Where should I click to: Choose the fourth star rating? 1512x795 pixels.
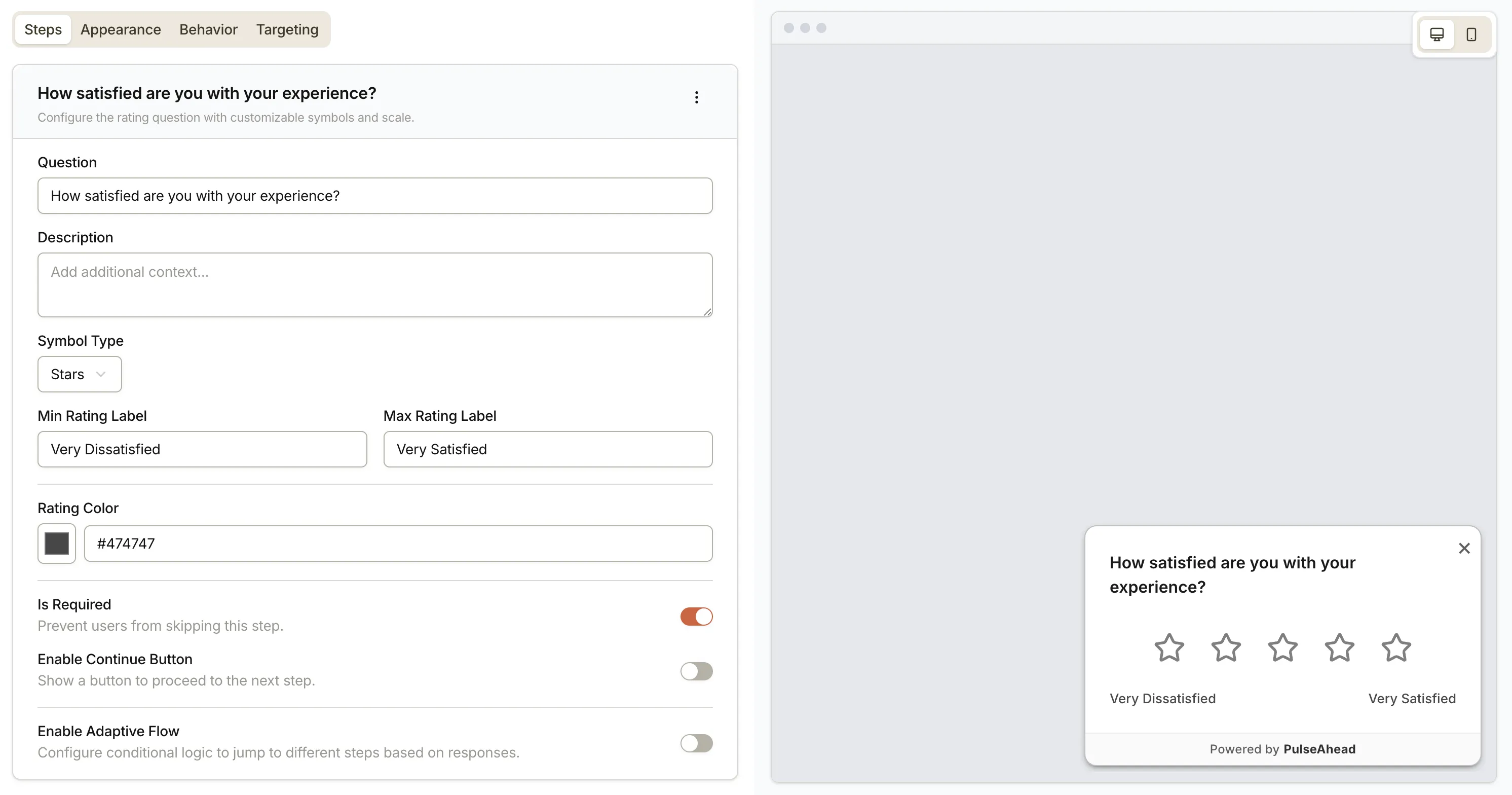1339,647
